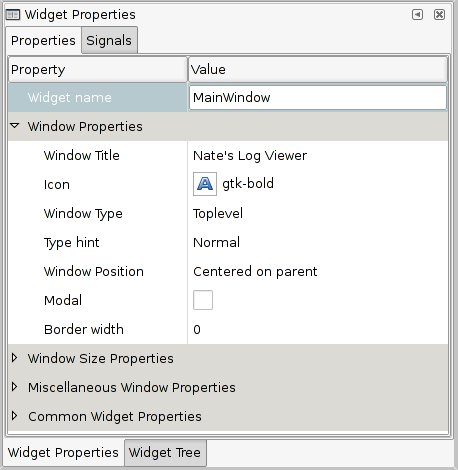Click the Widget Properties panel title icon

coord(13,15)
